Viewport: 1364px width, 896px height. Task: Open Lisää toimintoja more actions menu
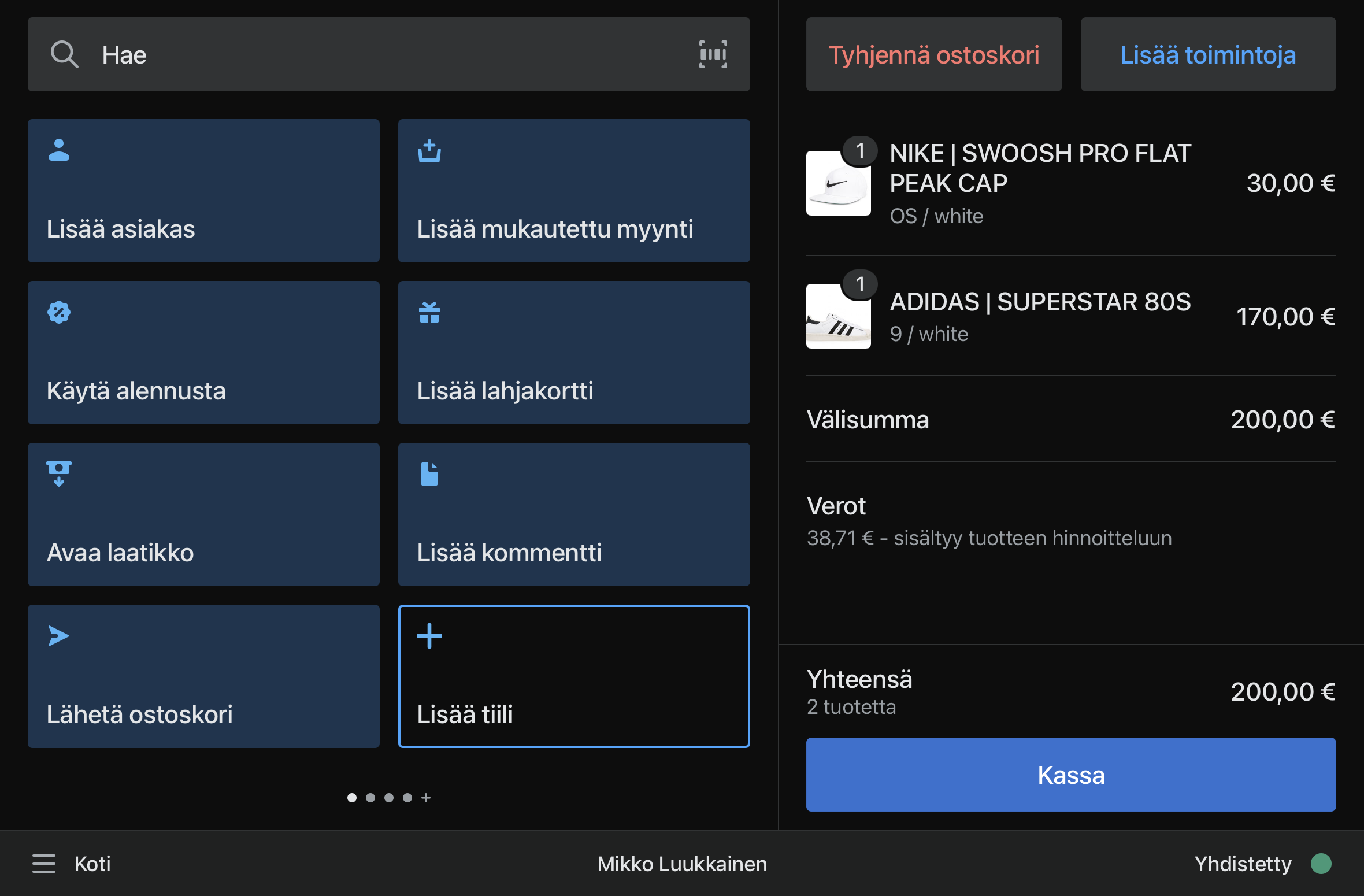coord(1208,55)
